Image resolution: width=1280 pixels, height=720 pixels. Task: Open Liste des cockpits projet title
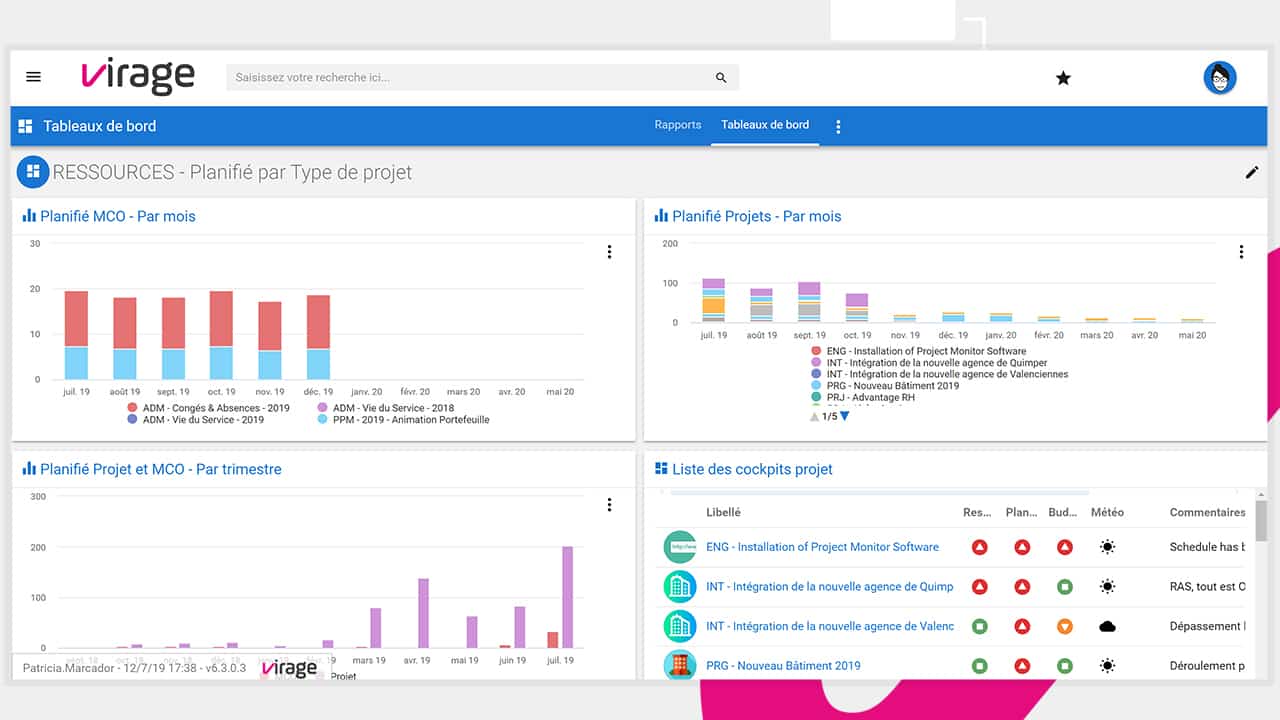coord(752,469)
